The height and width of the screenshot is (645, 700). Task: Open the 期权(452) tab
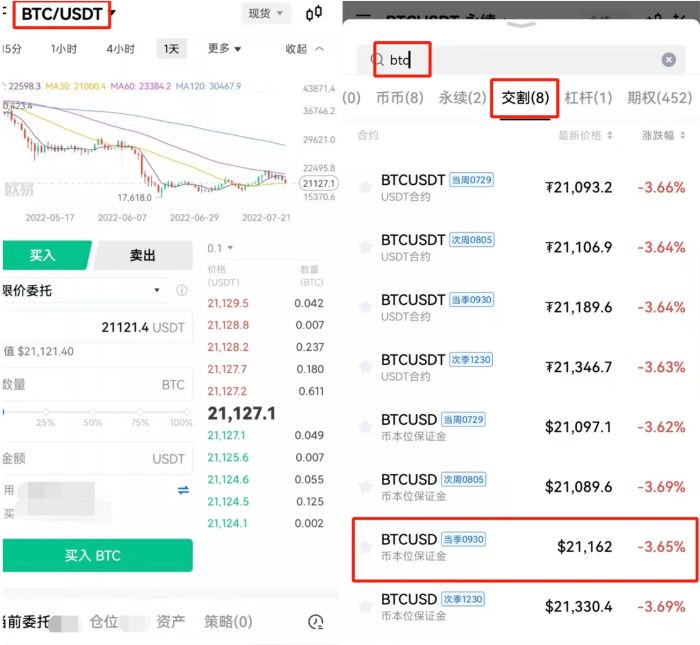click(x=659, y=98)
